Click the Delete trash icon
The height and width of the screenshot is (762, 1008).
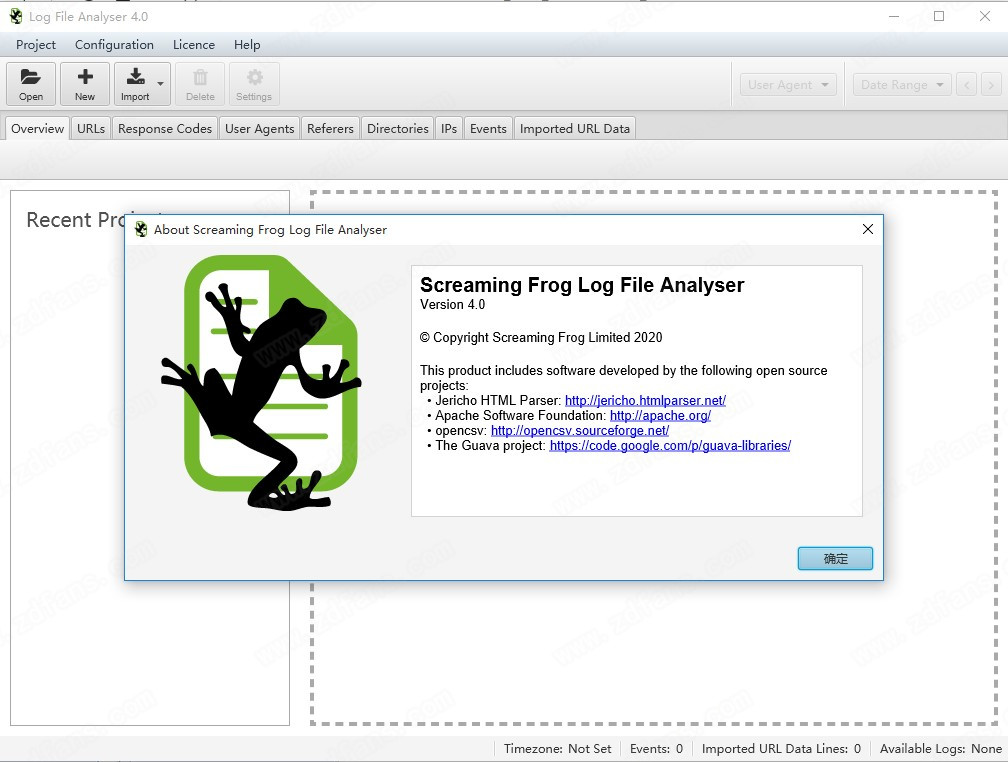pos(201,84)
